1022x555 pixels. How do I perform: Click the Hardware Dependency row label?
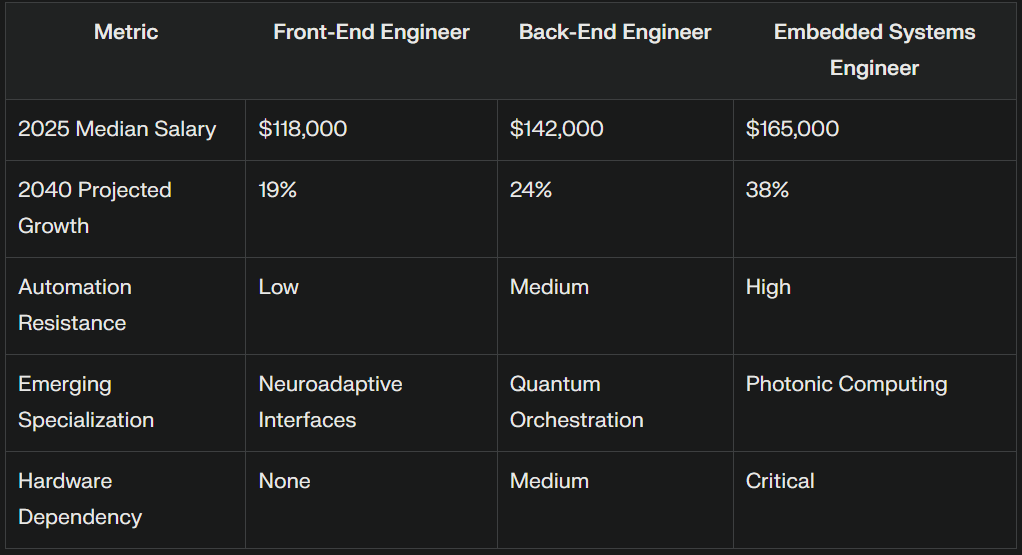80,499
